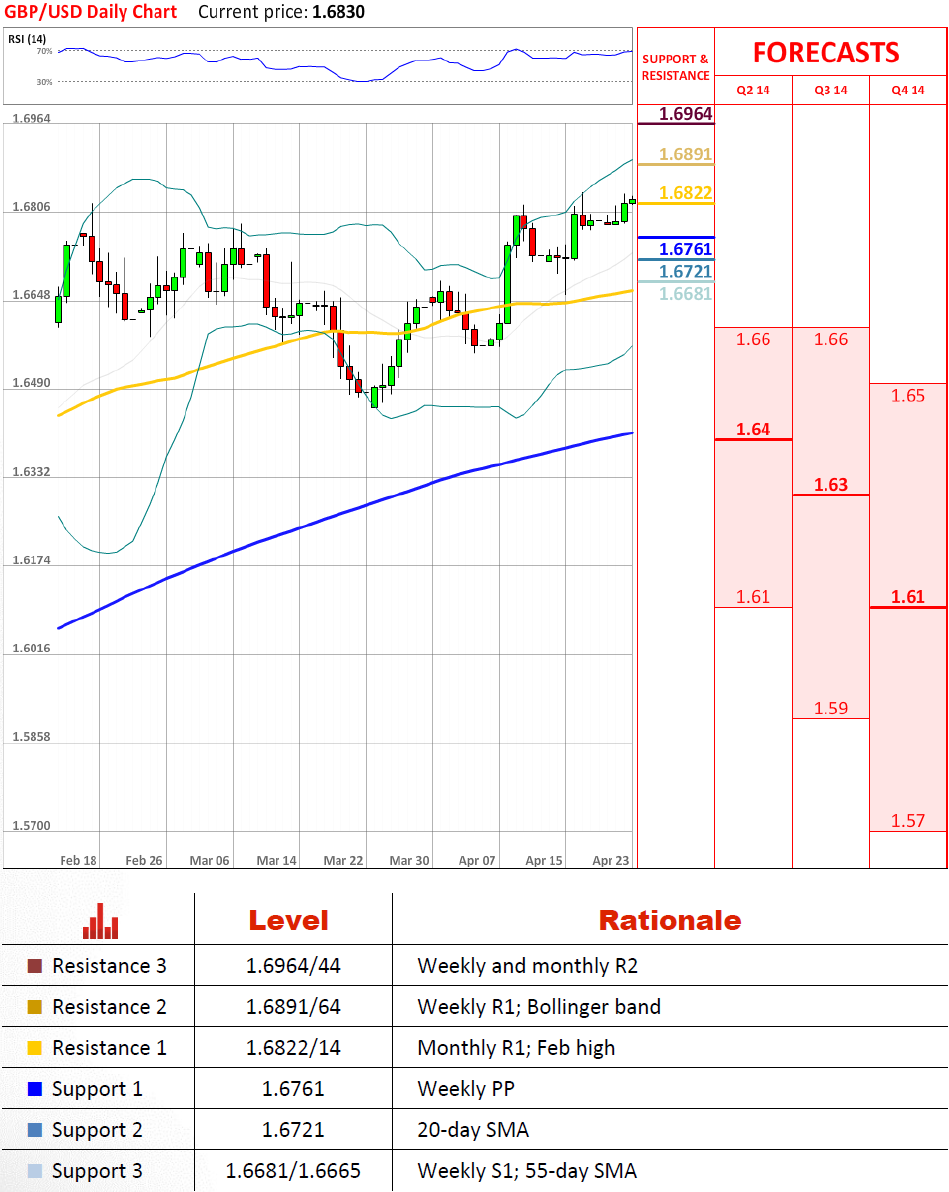Click the 1.6891 resistance level marker

coord(685,154)
